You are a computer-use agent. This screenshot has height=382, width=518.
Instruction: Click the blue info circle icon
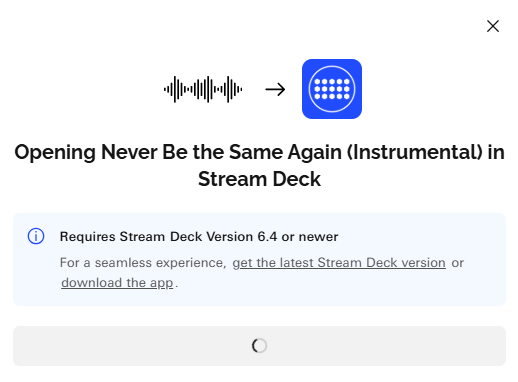(36, 236)
